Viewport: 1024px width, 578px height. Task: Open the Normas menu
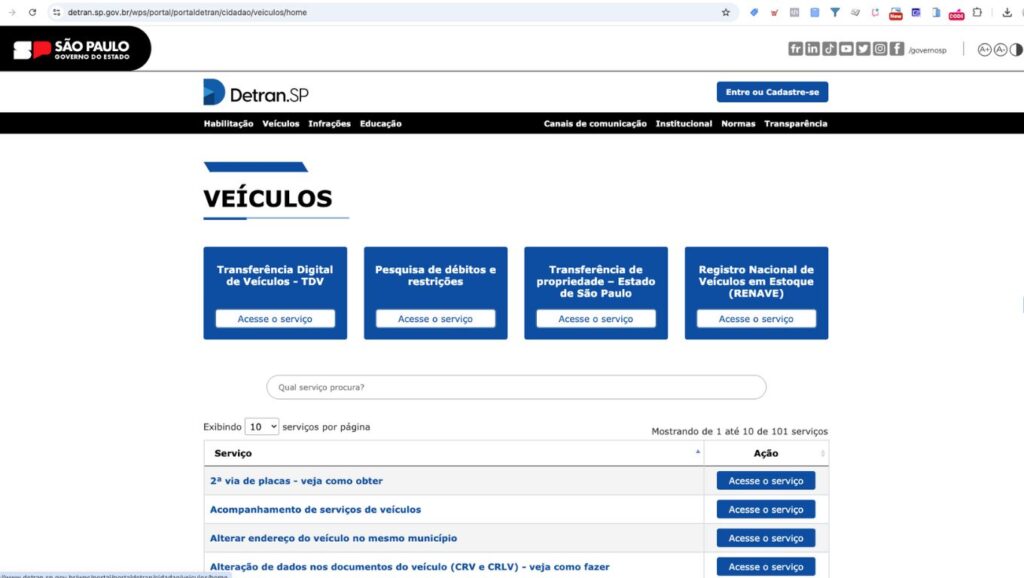pyautogui.click(x=738, y=123)
